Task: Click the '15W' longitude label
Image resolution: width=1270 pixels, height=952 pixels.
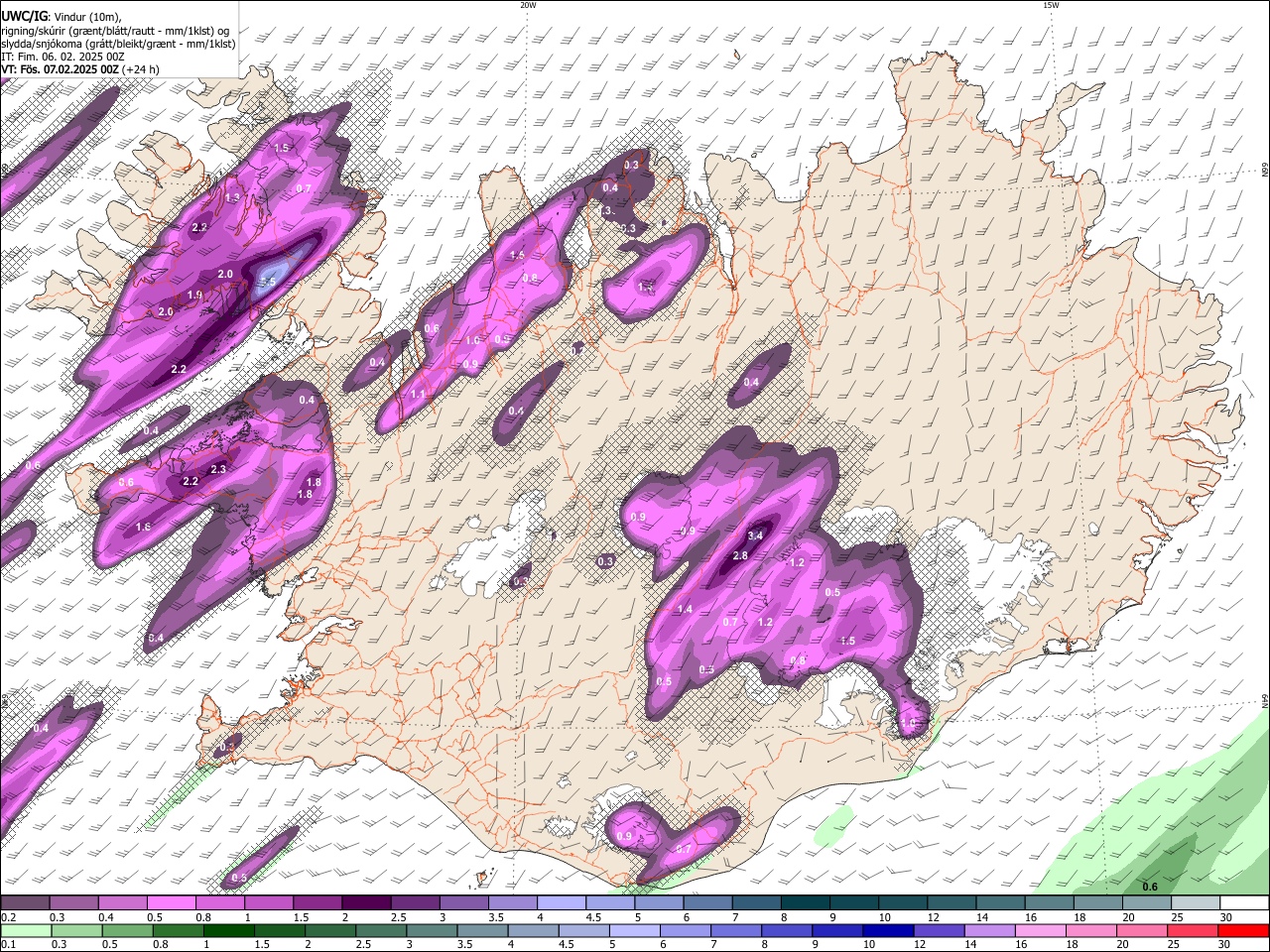Action: coord(1051,5)
